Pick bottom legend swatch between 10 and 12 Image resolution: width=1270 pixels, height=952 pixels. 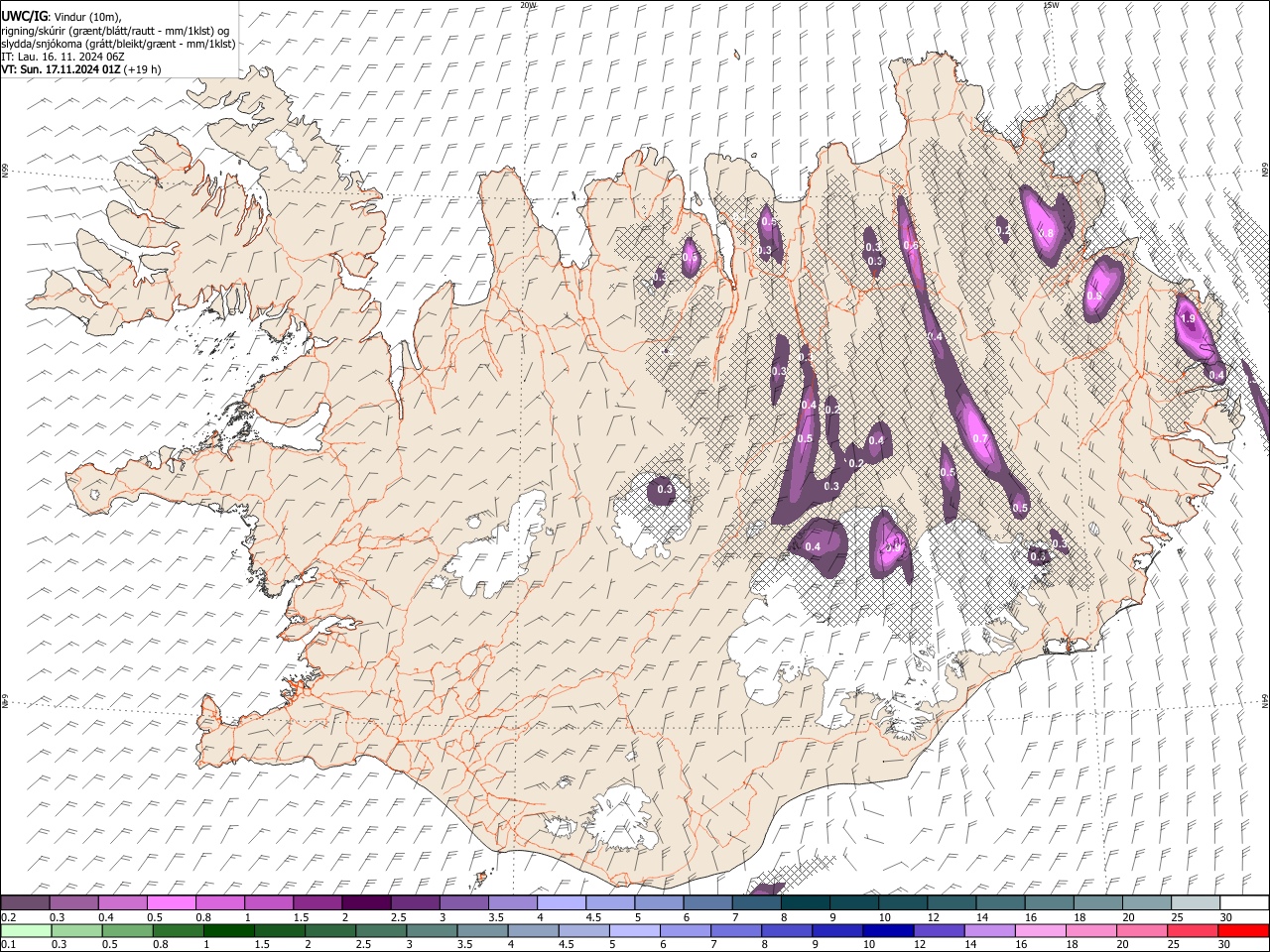tap(888, 930)
